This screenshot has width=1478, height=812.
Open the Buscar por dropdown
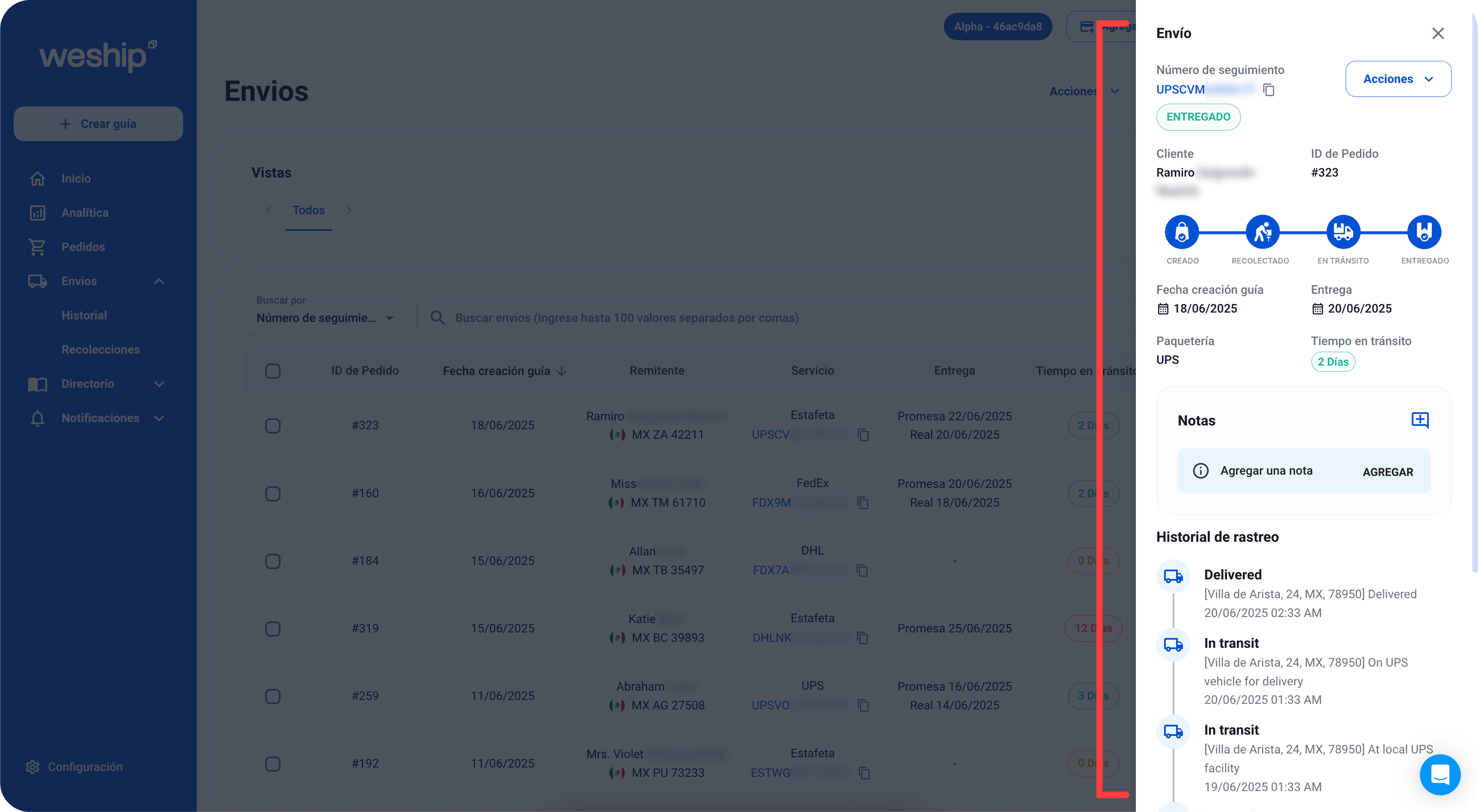[x=325, y=318]
